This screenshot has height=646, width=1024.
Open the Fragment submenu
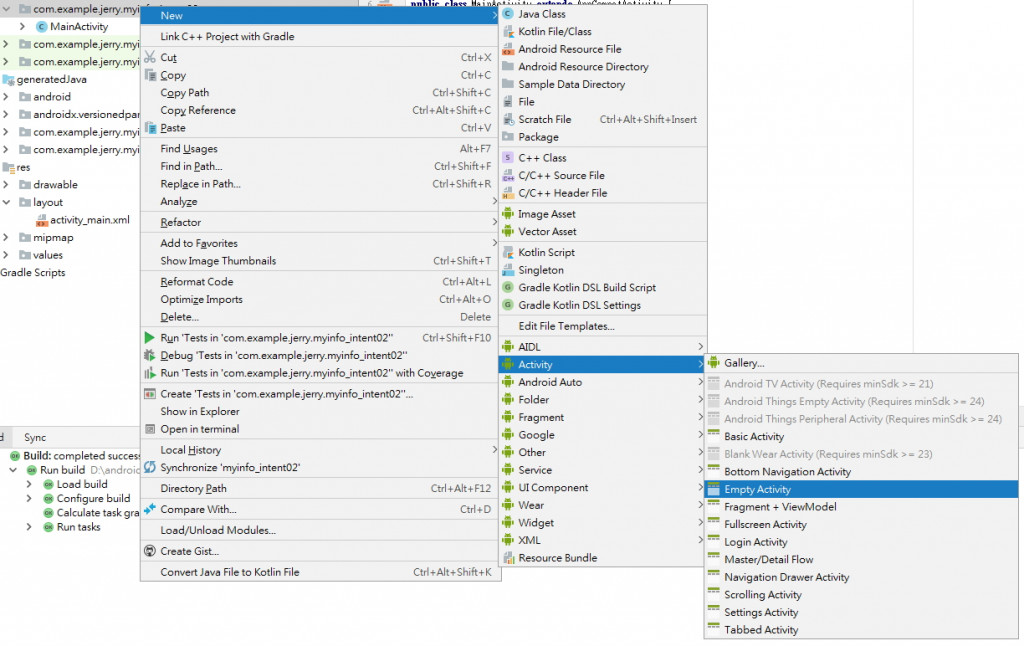pyautogui.click(x=603, y=417)
